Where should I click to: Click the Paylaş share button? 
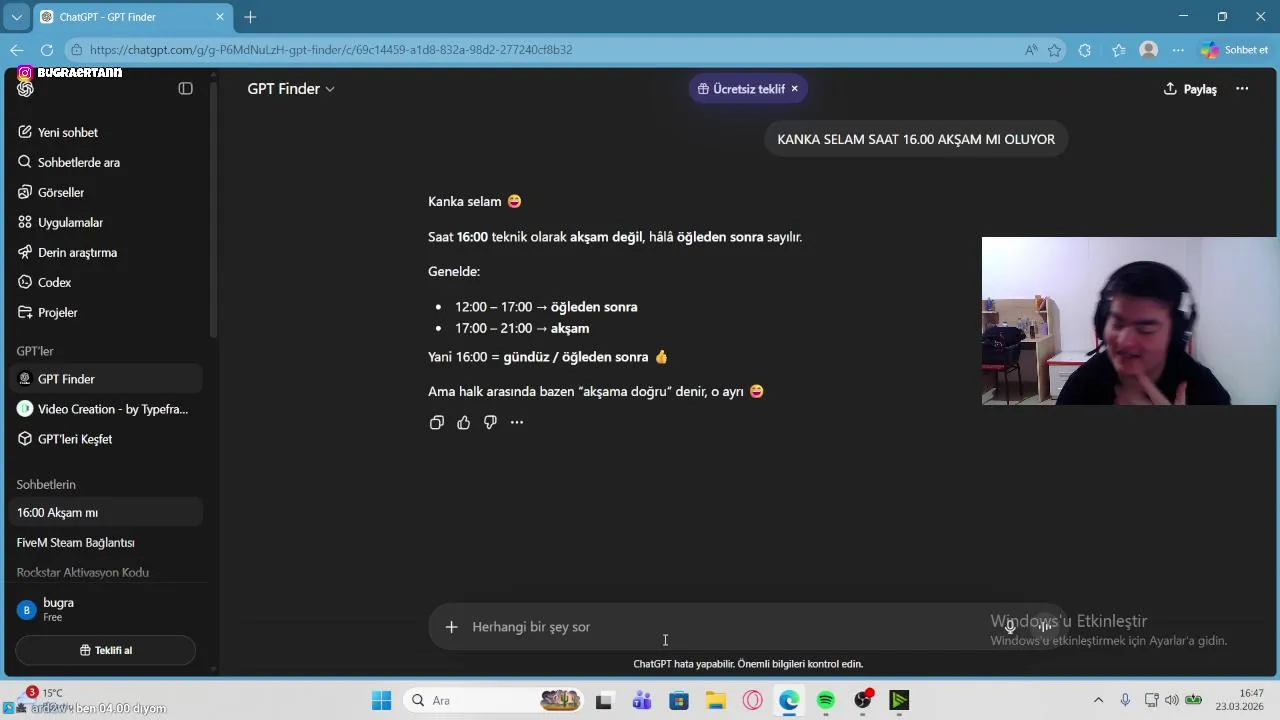(x=1190, y=89)
